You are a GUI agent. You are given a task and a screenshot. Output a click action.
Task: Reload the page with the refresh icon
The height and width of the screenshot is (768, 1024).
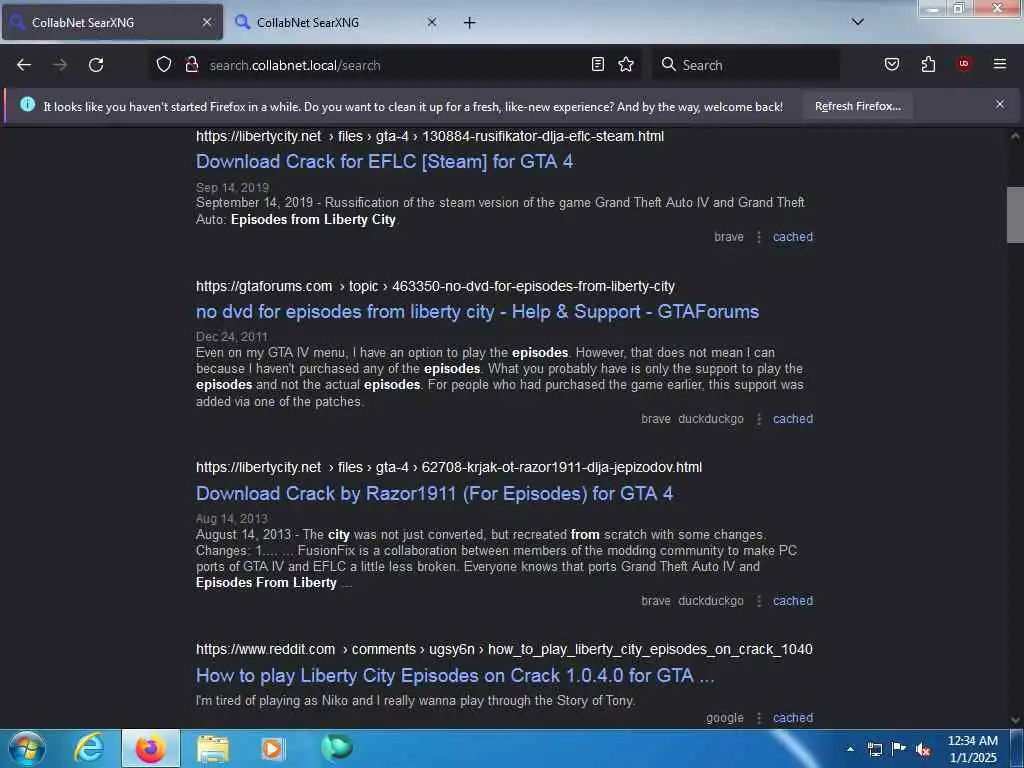coord(96,65)
